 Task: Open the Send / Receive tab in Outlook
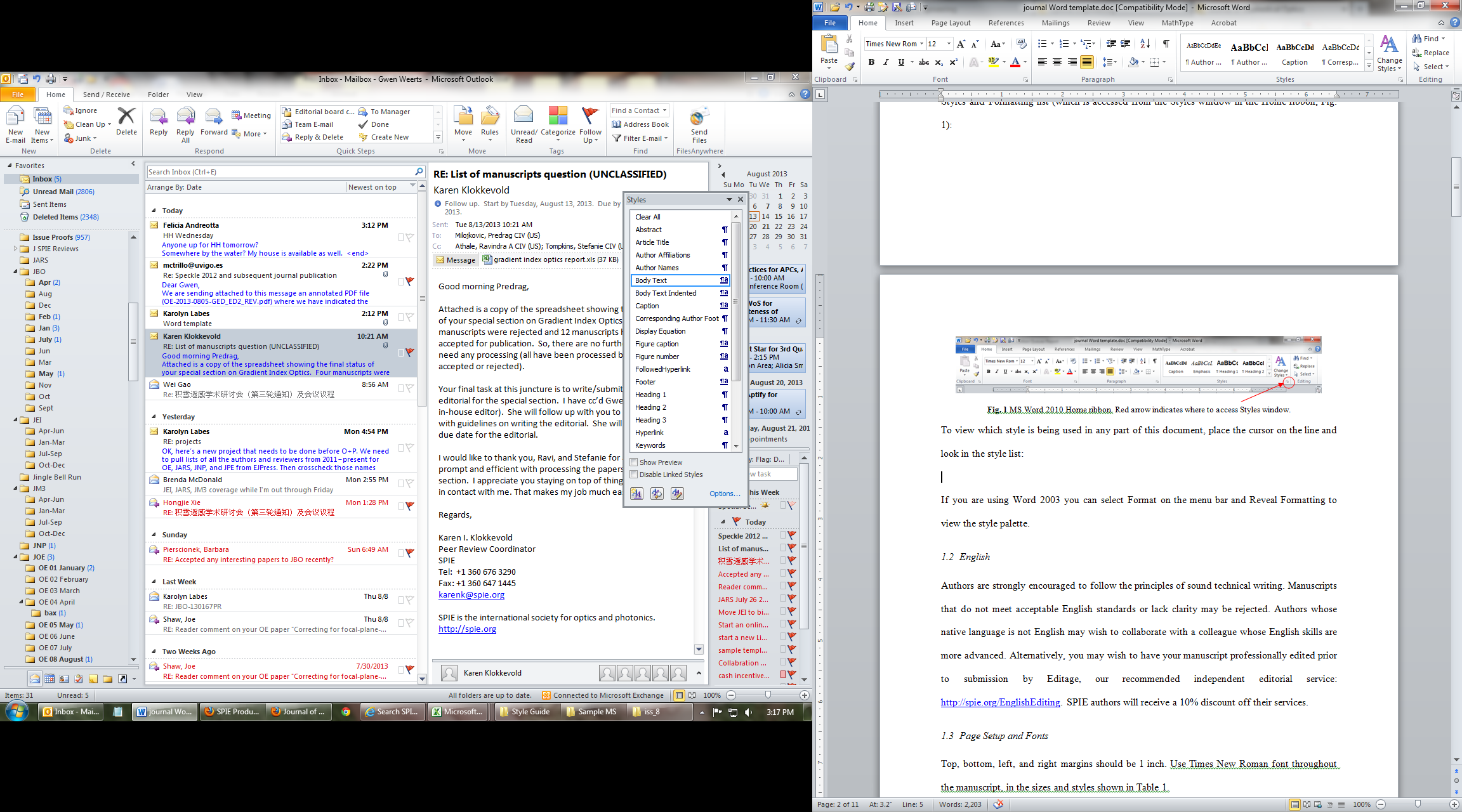pos(107,95)
